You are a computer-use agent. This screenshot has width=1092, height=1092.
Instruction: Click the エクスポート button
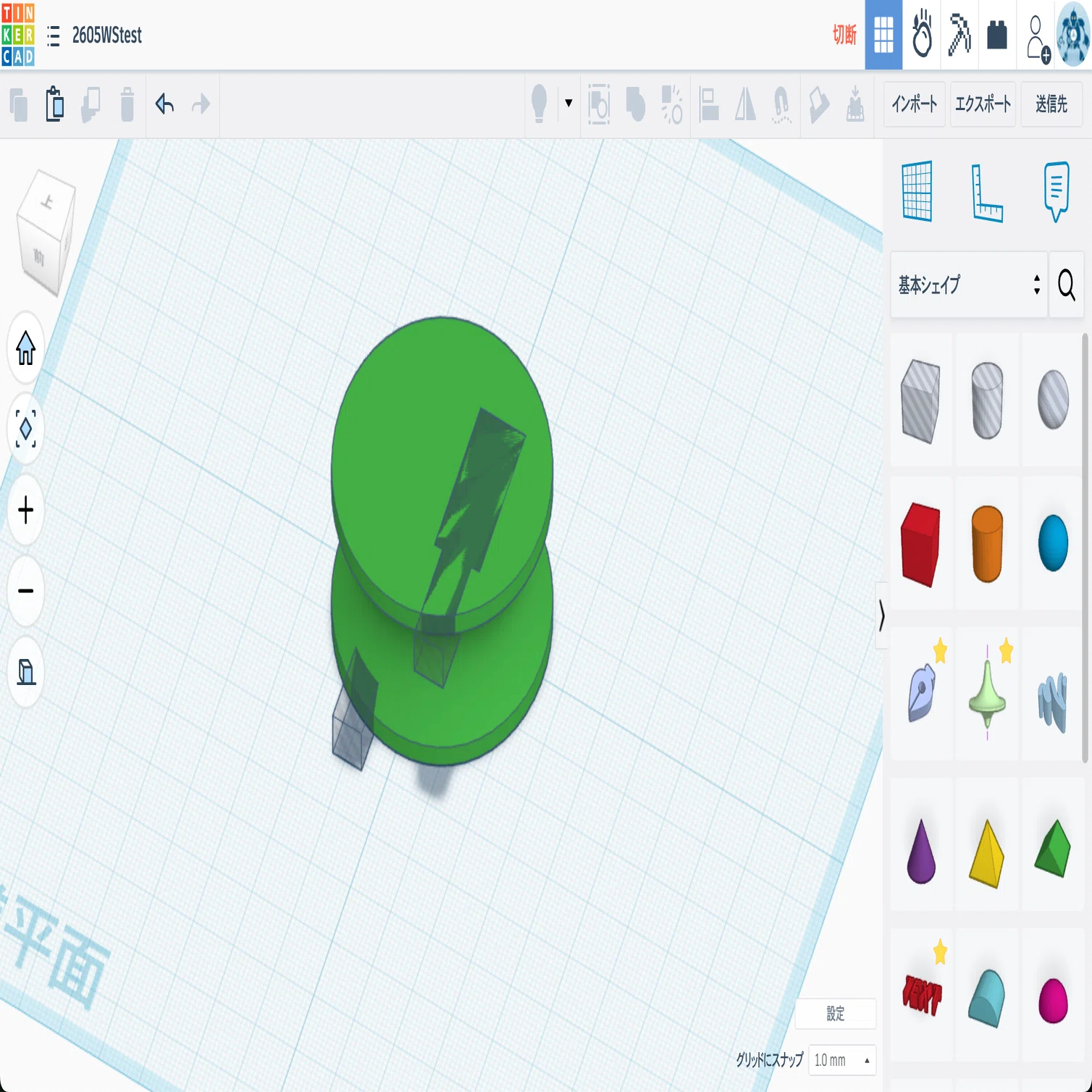(x=983, y=104)
